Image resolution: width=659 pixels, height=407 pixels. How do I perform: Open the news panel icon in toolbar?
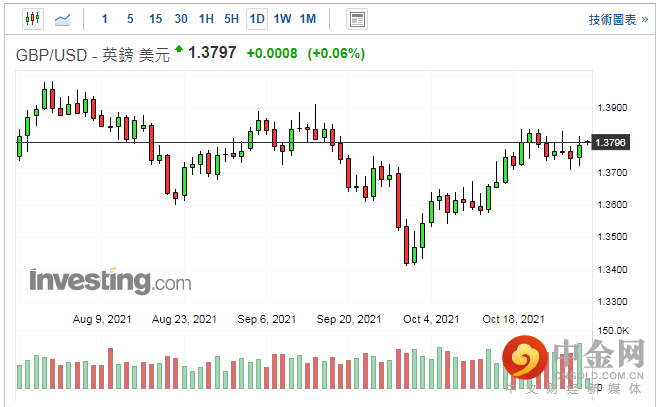click(x=357, y=19)
